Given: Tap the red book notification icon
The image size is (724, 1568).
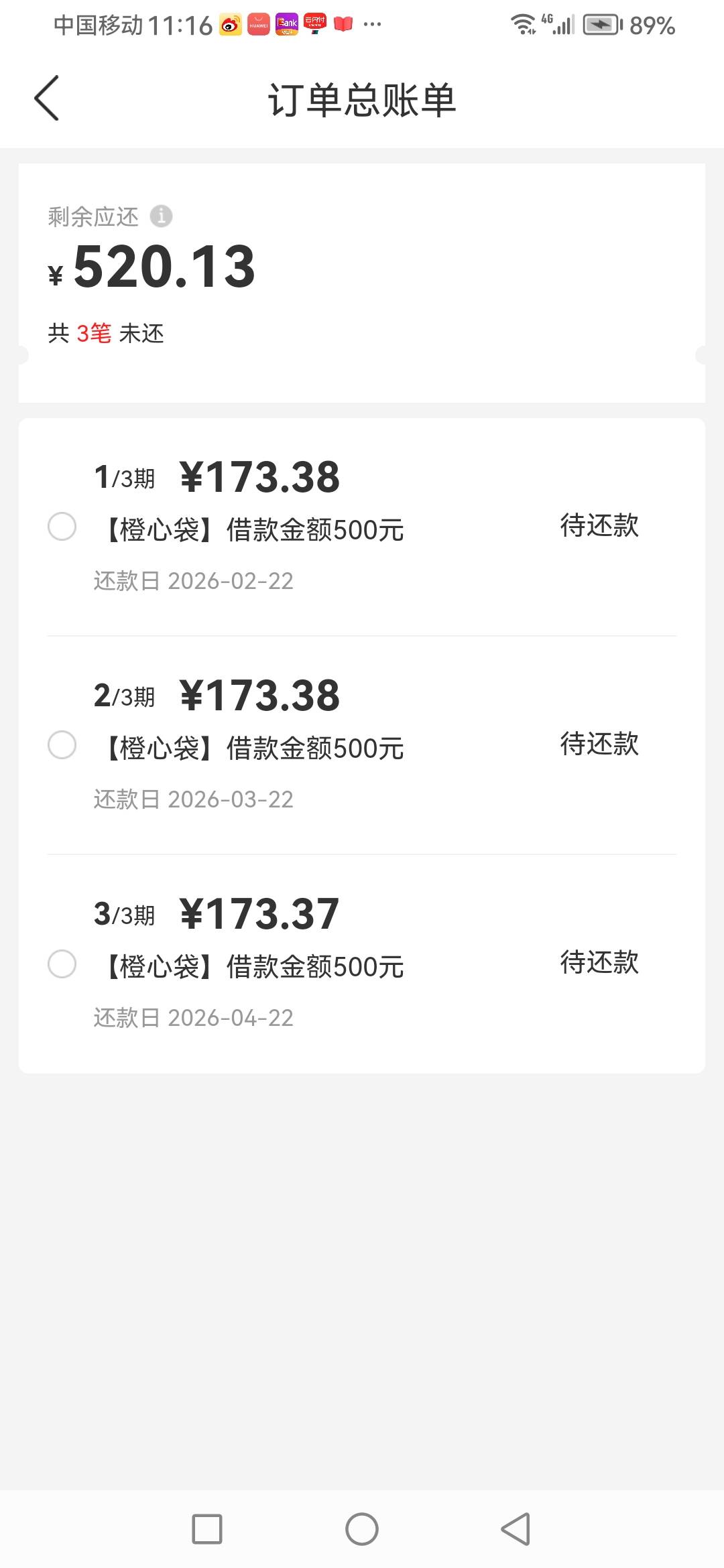Looking at the screenshot, I should pos(343,25).
